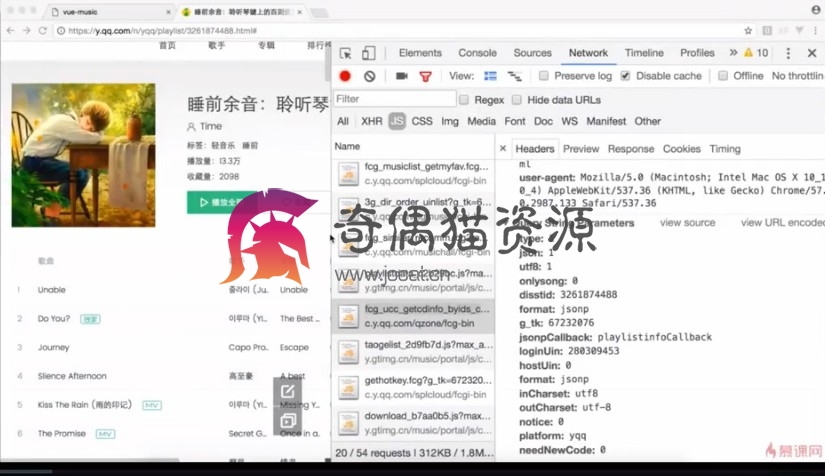The height and width of the screenshot is (476, 825).
Task: Bookmark this page star icon
Action: pos(748,31)
